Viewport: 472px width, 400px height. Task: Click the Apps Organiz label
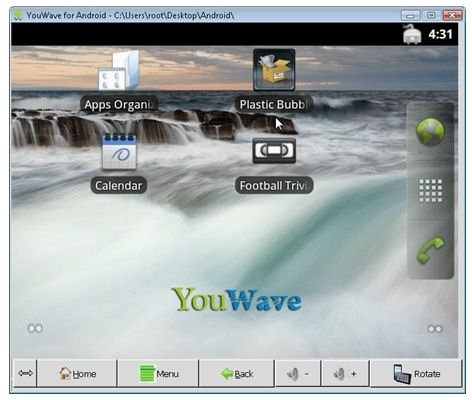pos(119,104)
